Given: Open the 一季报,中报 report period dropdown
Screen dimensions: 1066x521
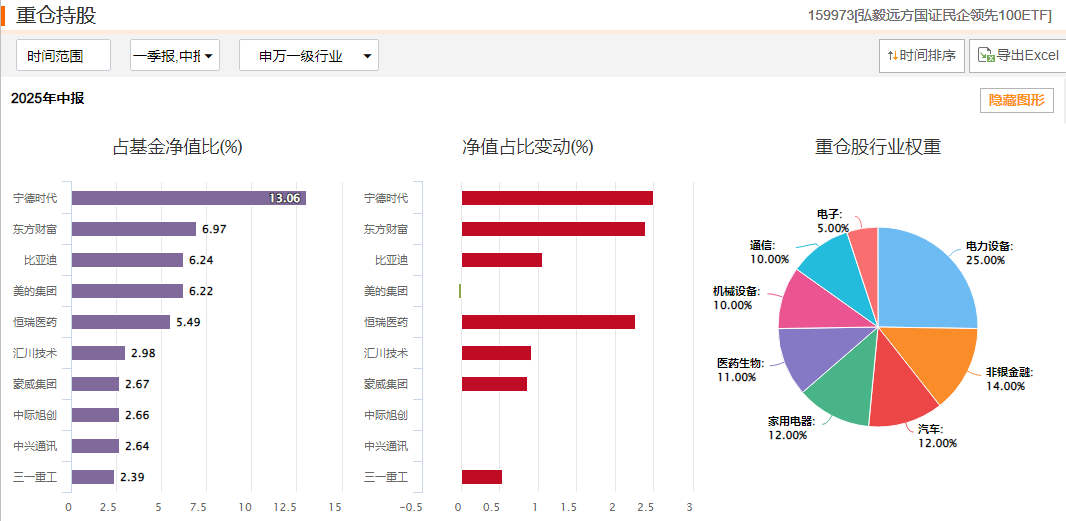Looking at the screenshot, I should [x=175, y=55].
